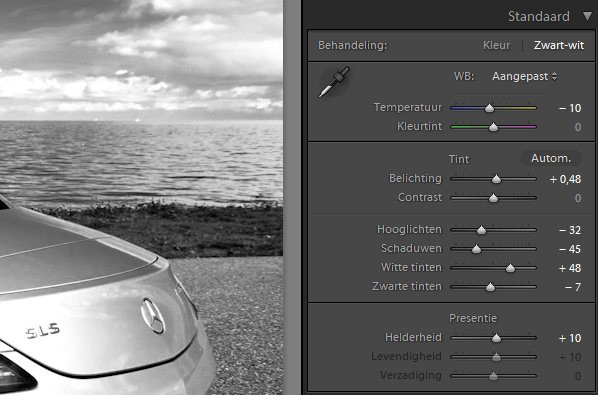
Task: Click the Behandeling label
Action: 352,45
